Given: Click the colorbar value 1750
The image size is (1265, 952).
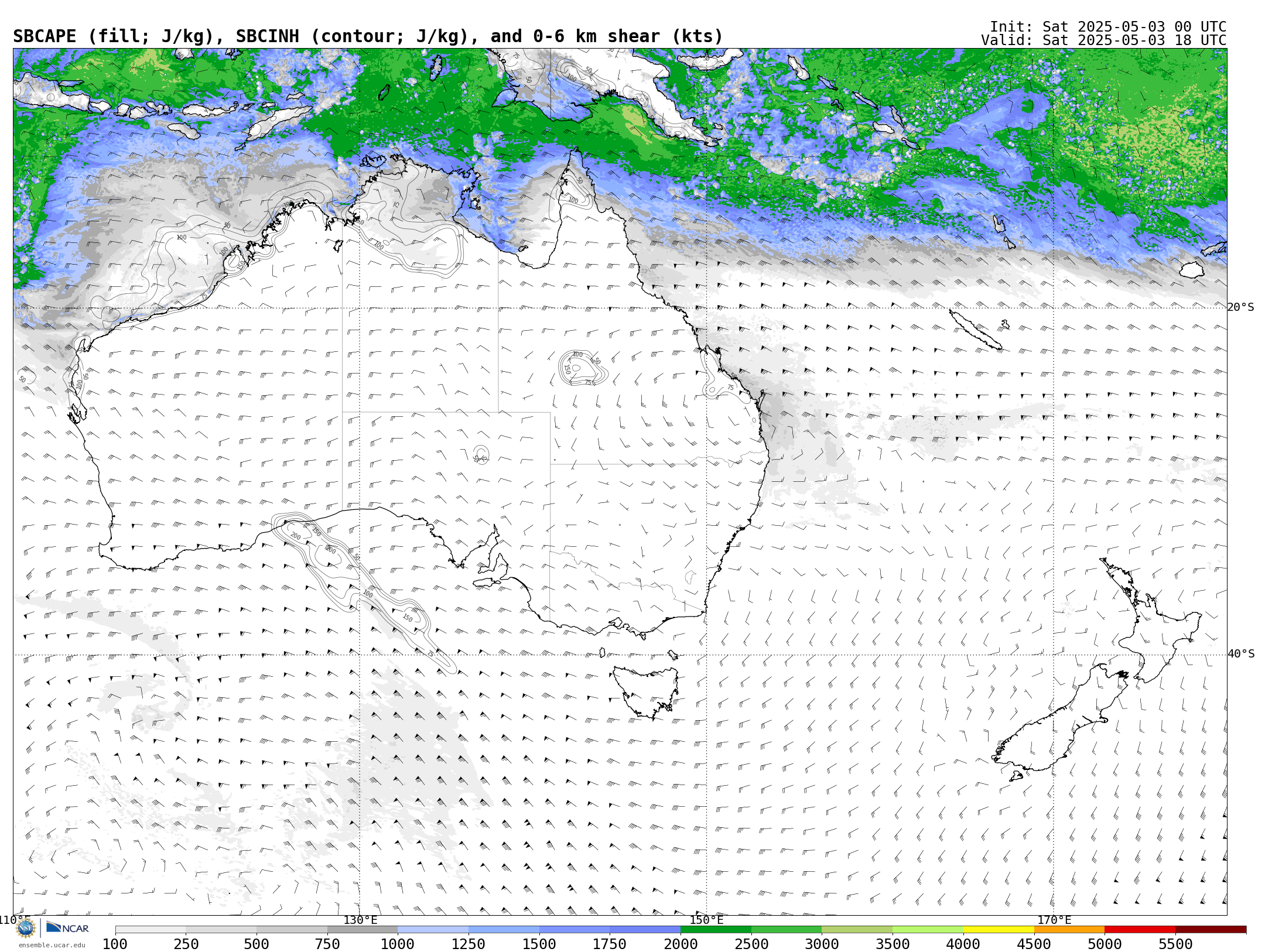Looking at the screenshot, I should 610,944.
